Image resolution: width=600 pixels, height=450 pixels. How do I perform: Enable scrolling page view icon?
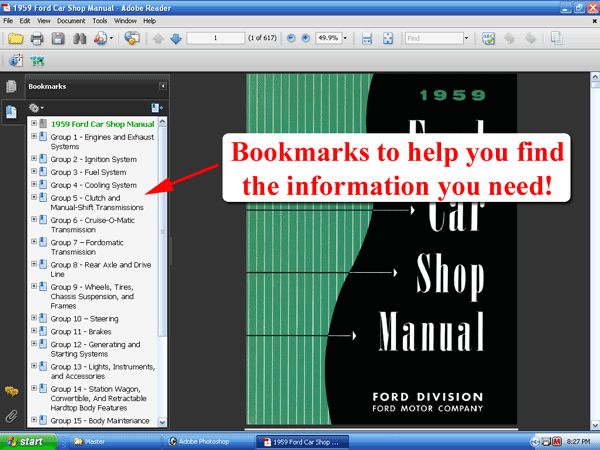(367, 38)
